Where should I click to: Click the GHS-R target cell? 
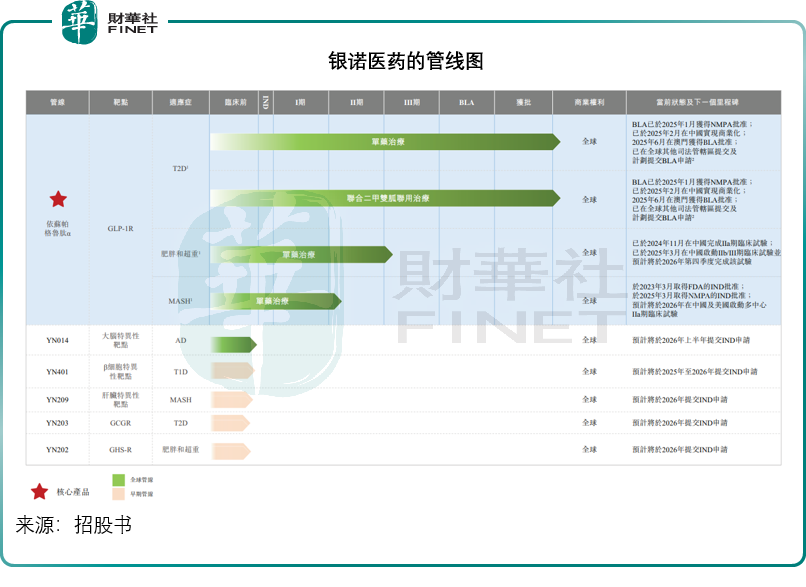point(121,450)
